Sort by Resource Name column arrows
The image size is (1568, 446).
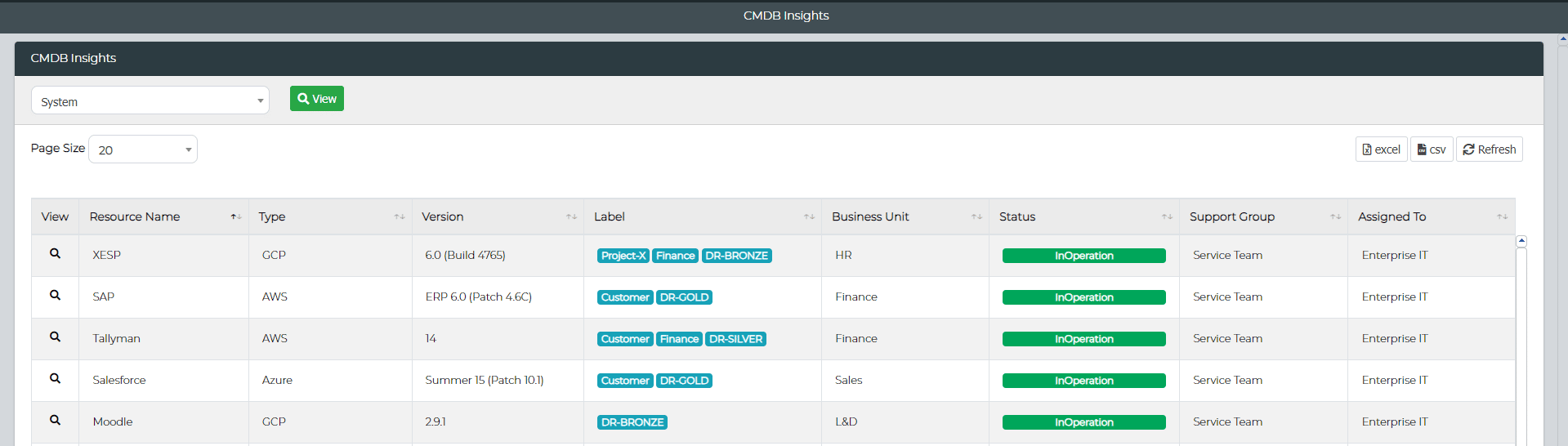(x=235, y=216)
